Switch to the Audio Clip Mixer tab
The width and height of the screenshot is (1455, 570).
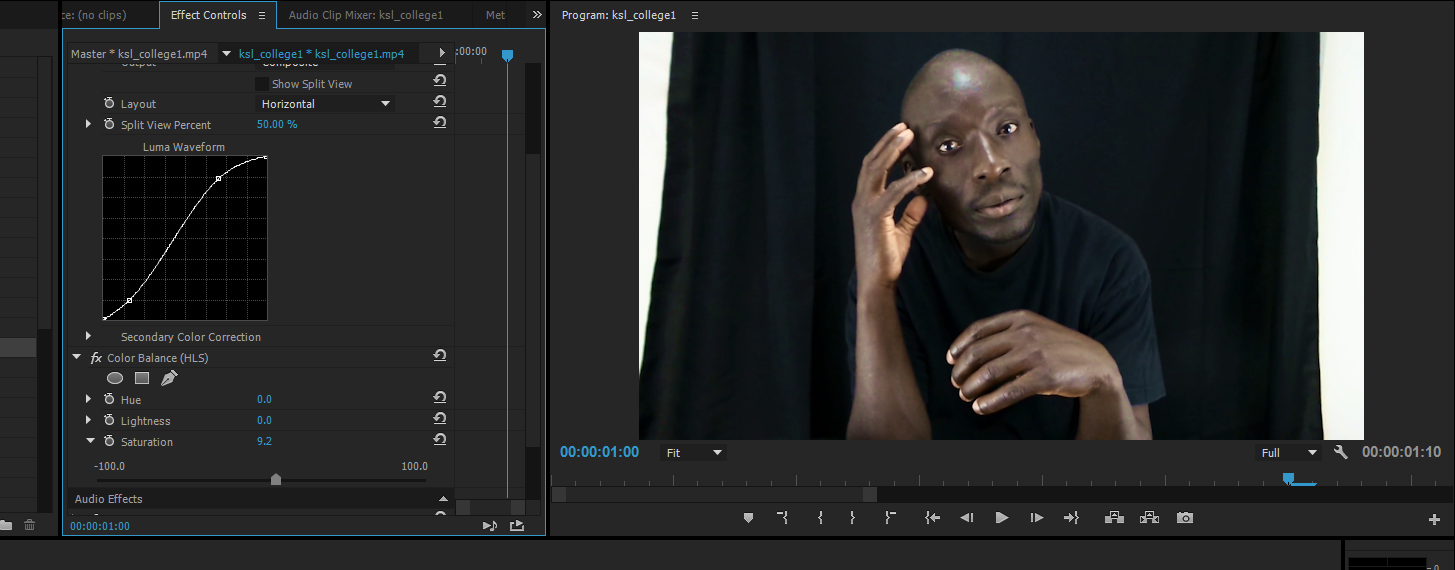point(365,15)
